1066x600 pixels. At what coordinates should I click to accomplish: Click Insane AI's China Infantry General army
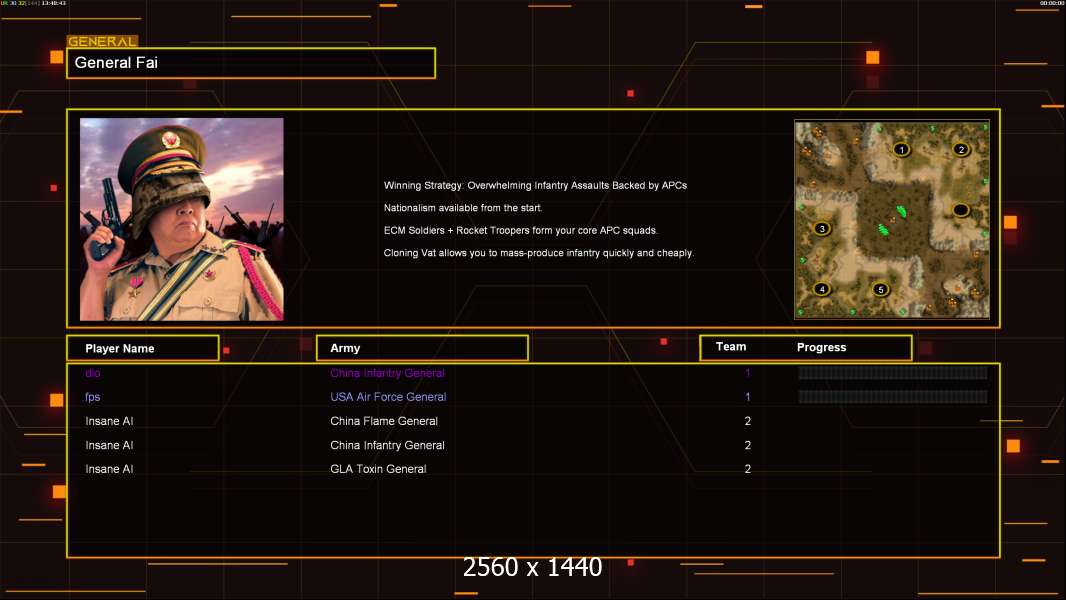click(387, 445)
